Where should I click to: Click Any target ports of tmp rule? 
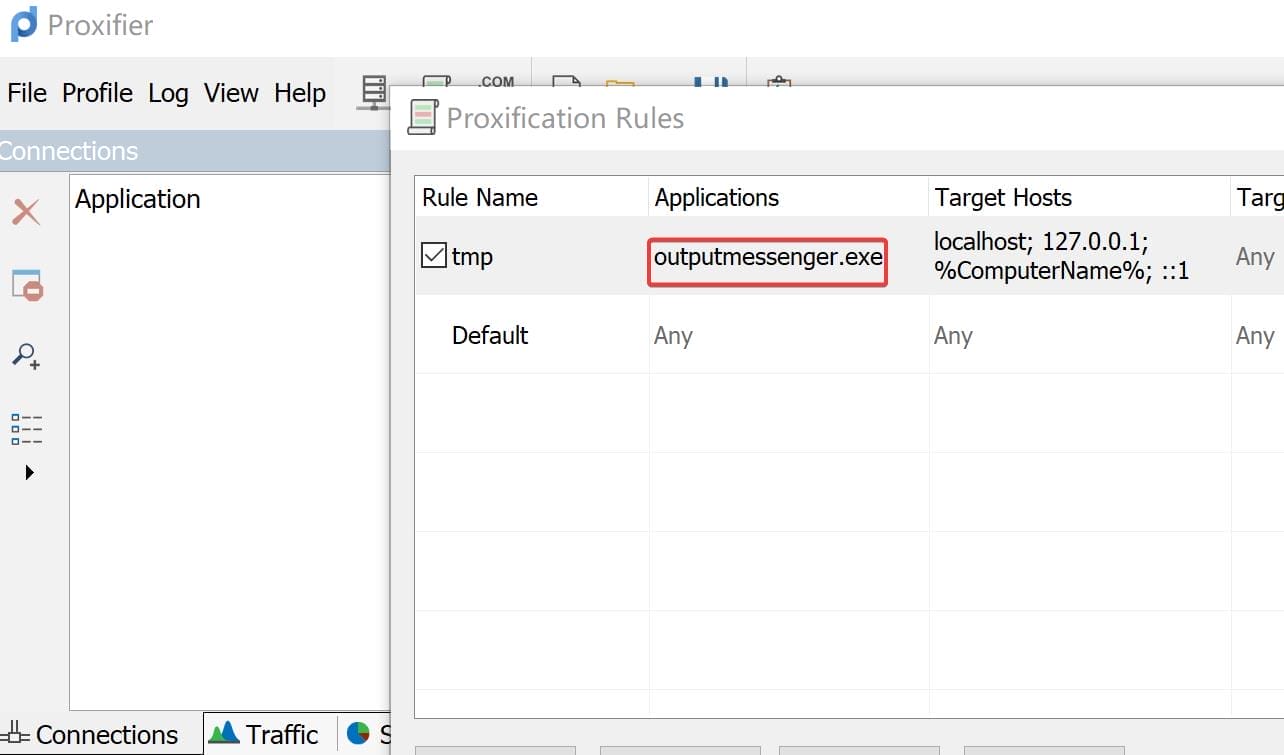1255,257
